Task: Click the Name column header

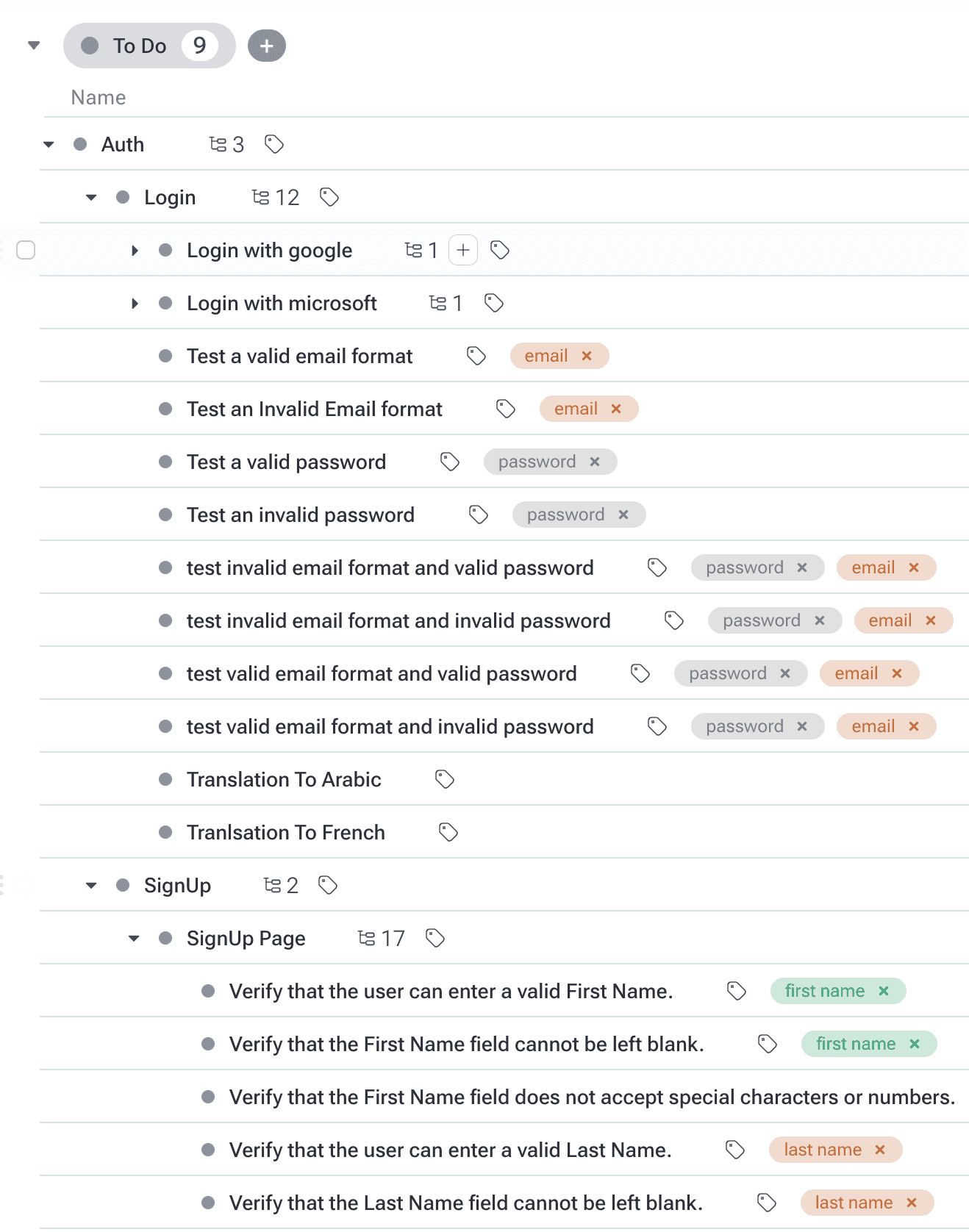Action: tap(99, 98)
